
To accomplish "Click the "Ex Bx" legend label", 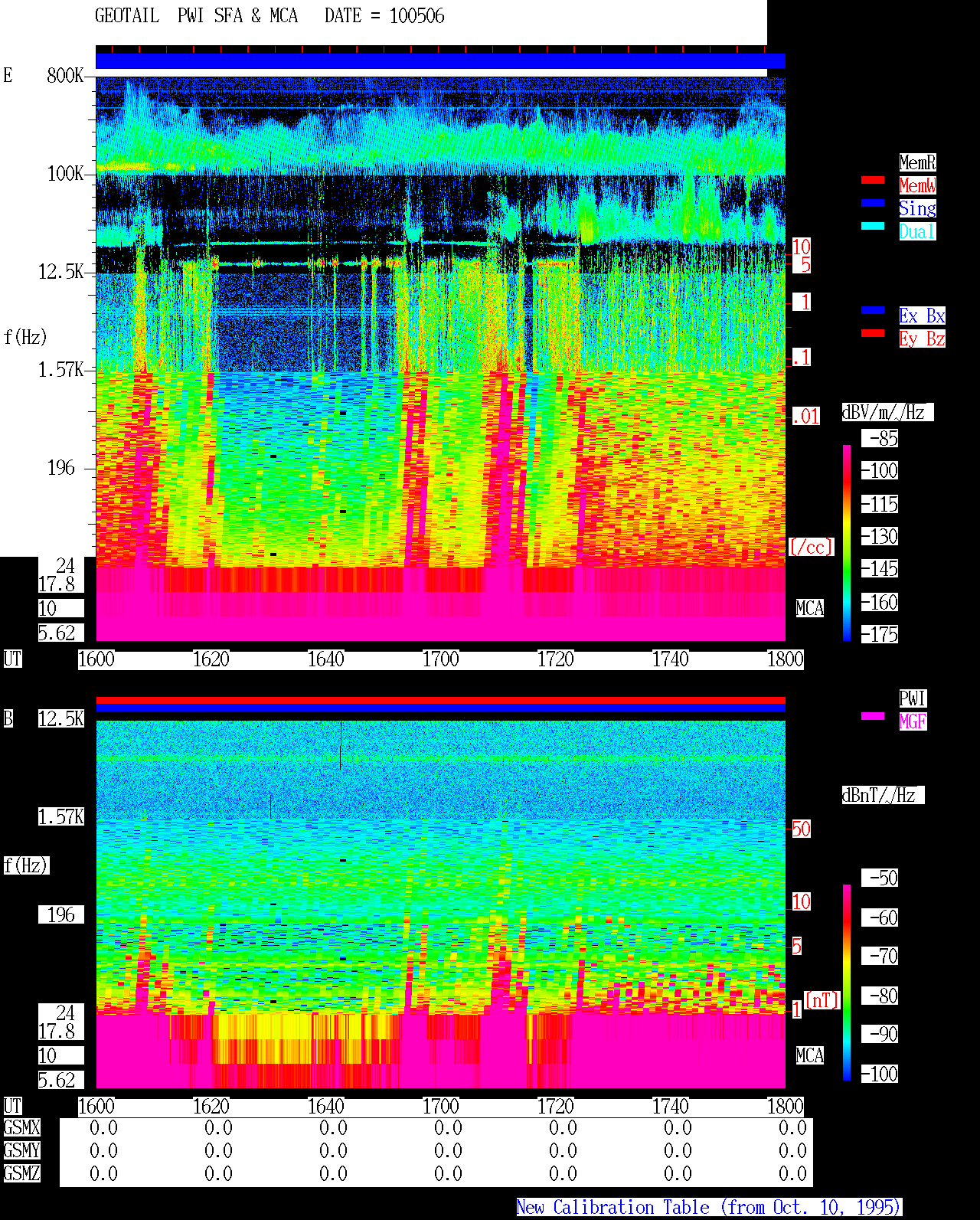I will click(922, 316).
